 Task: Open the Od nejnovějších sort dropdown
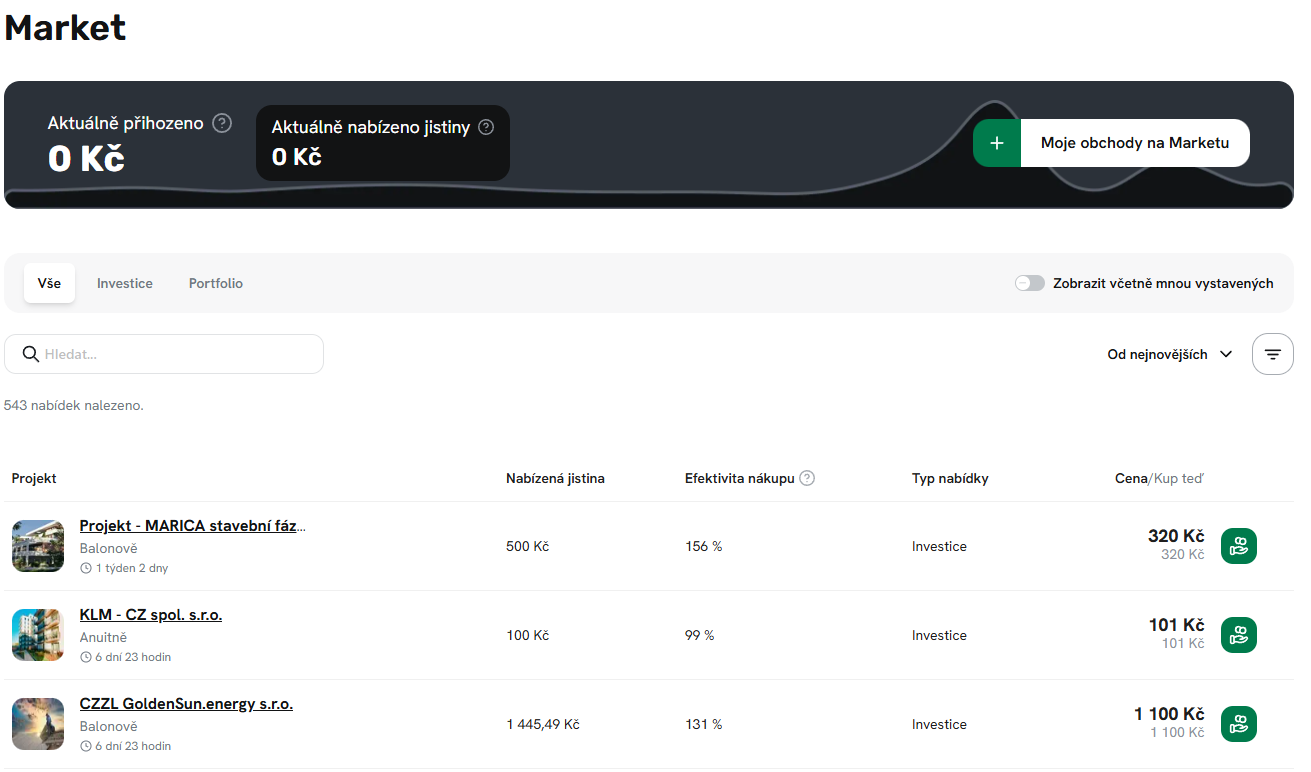[1169, 354]
